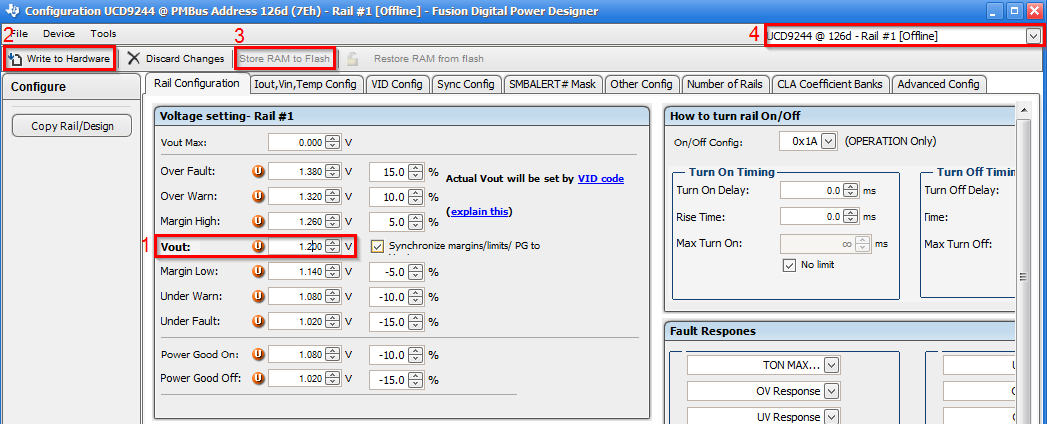This screenshot has width=1047, height=424.
Task: Click the stepper on Vout Max value
Action: pyautogui.click(x=333, y=142)
